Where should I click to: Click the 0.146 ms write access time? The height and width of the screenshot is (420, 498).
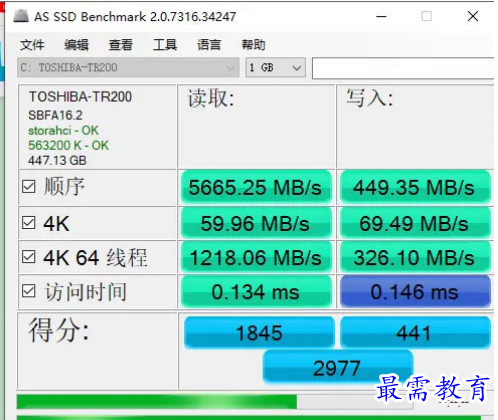[415, 292]
